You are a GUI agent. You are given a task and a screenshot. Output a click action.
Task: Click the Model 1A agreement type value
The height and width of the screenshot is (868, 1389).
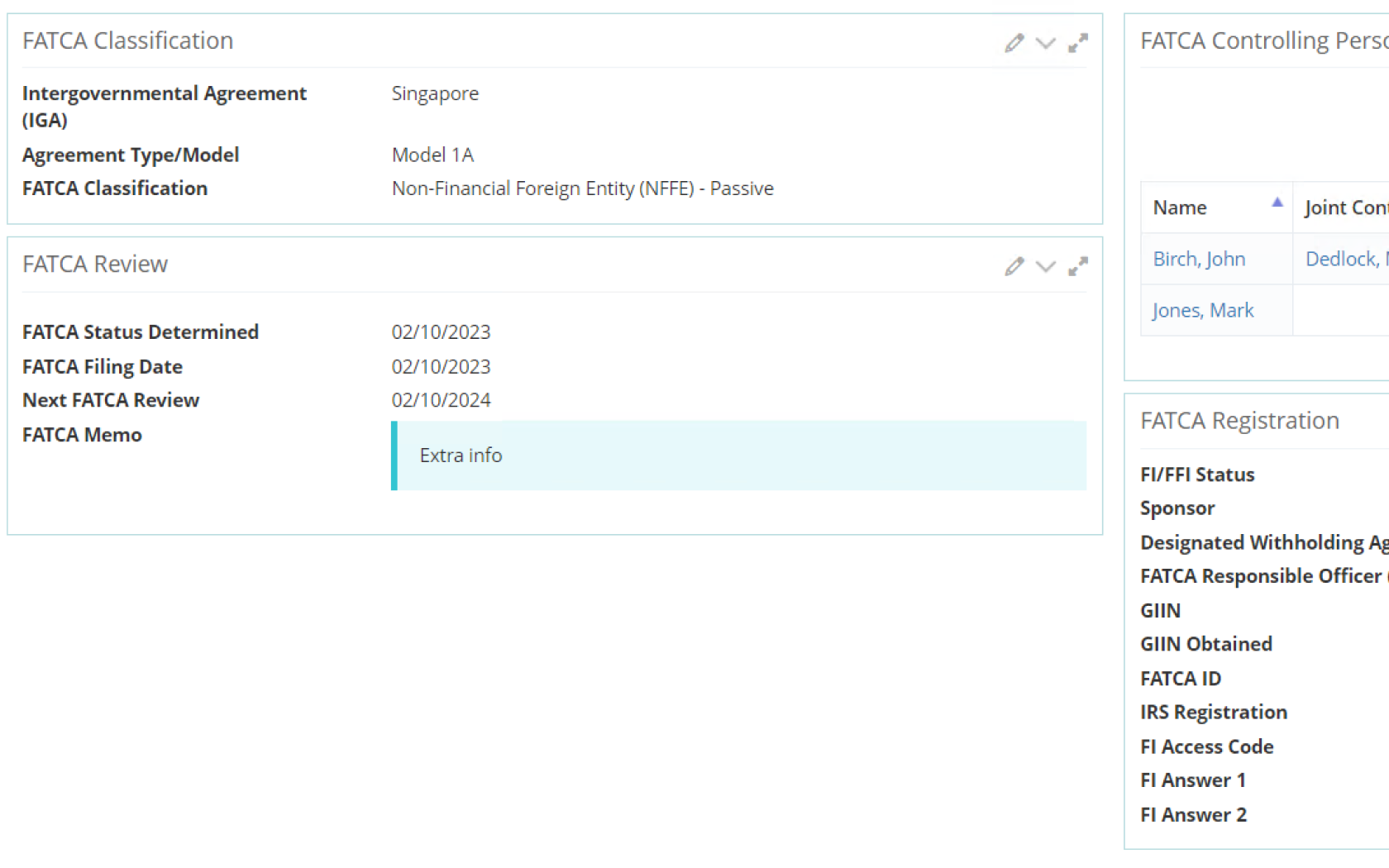click(x=432, y=155)
